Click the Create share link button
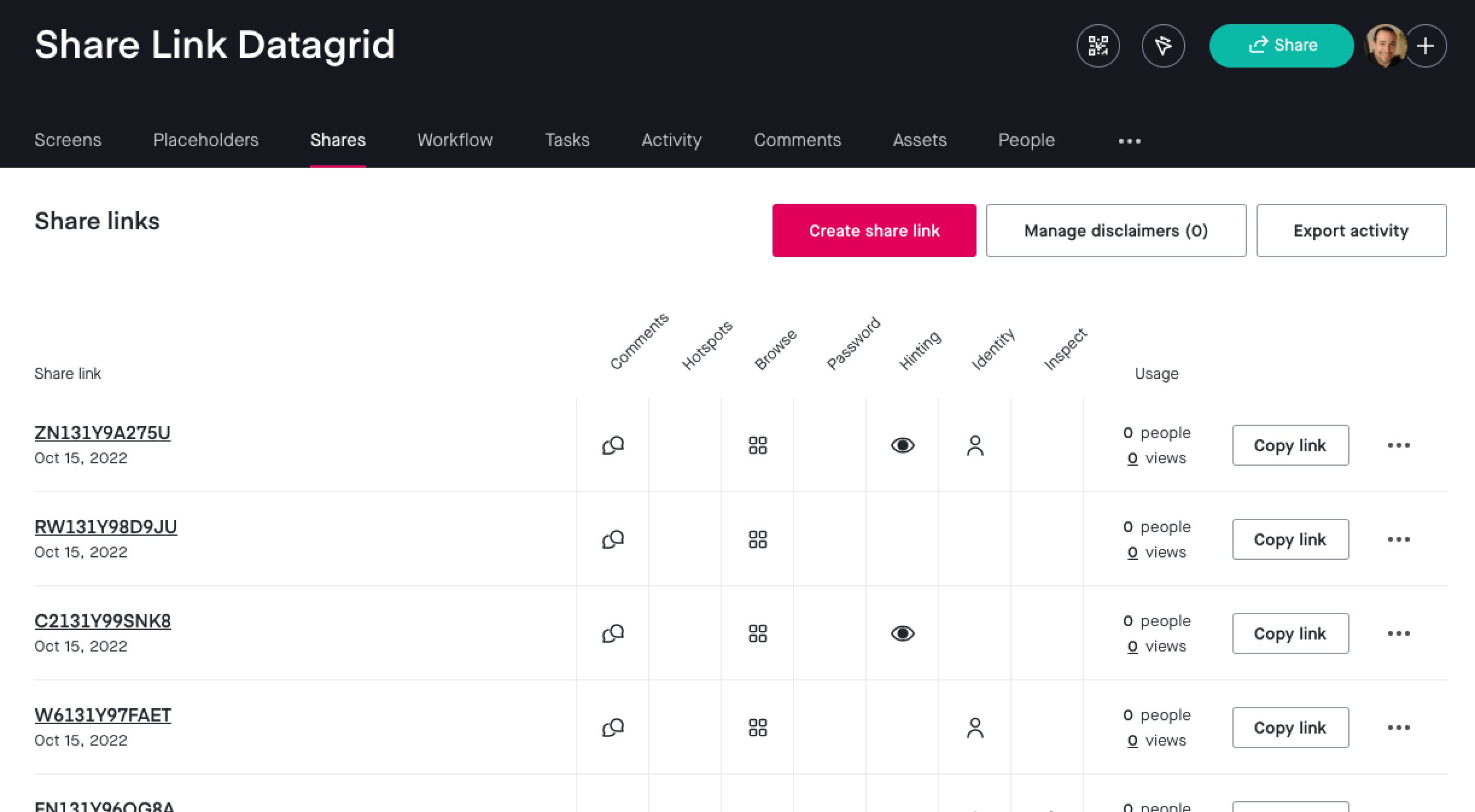Image resolution: width=1475 pixels, height=812 pixels. point(874,230)
